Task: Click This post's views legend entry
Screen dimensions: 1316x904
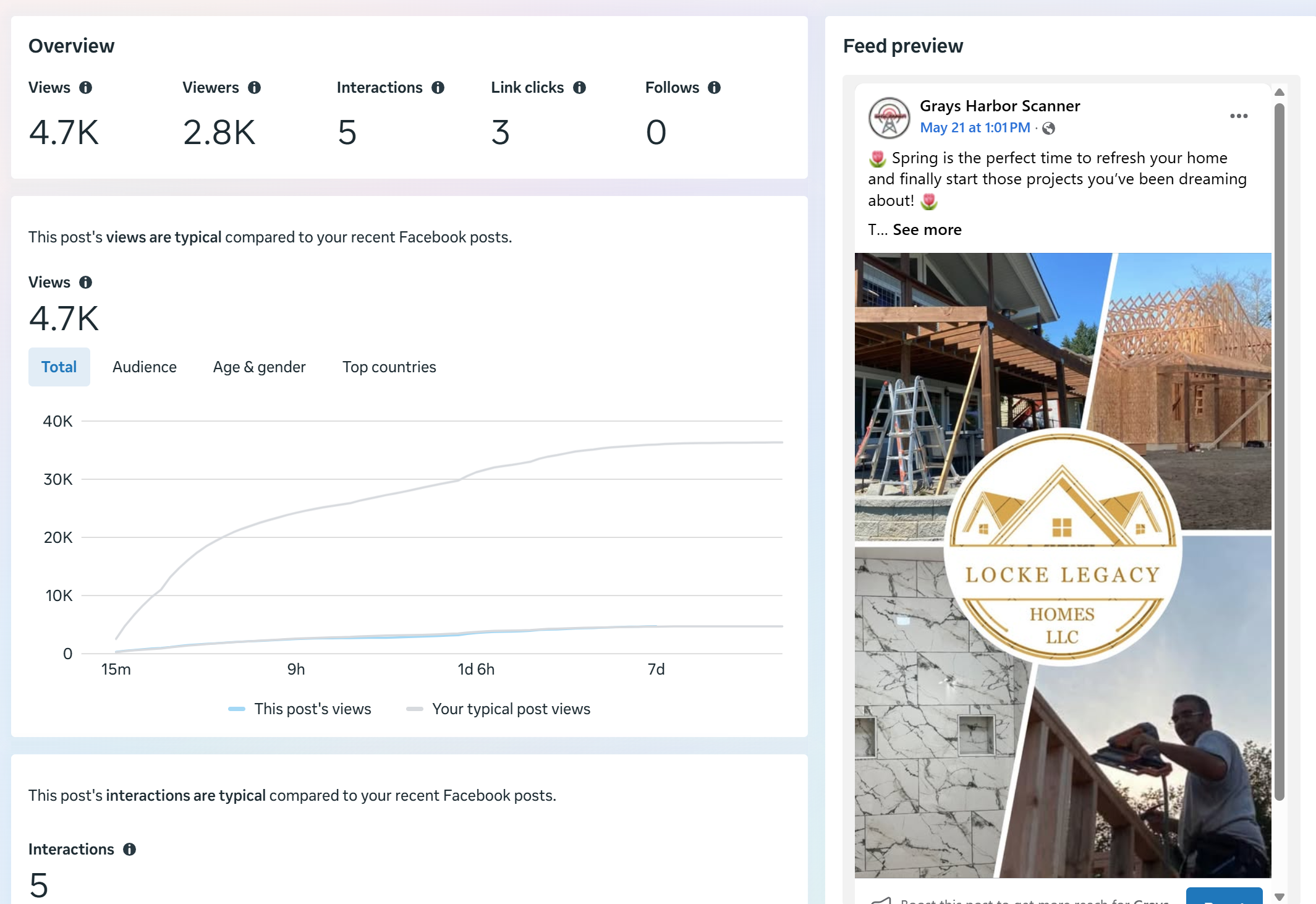Action: click(300, 709)
